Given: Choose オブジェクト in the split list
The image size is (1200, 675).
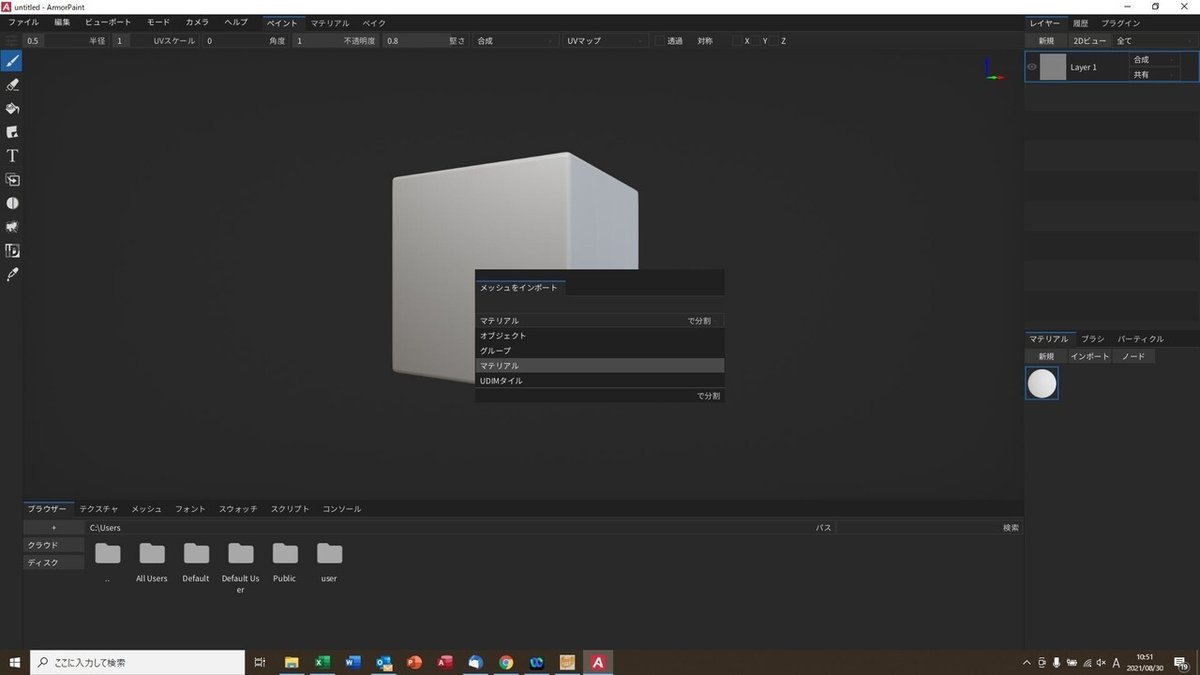Looking at the screenshot, I should coord(600,336).
